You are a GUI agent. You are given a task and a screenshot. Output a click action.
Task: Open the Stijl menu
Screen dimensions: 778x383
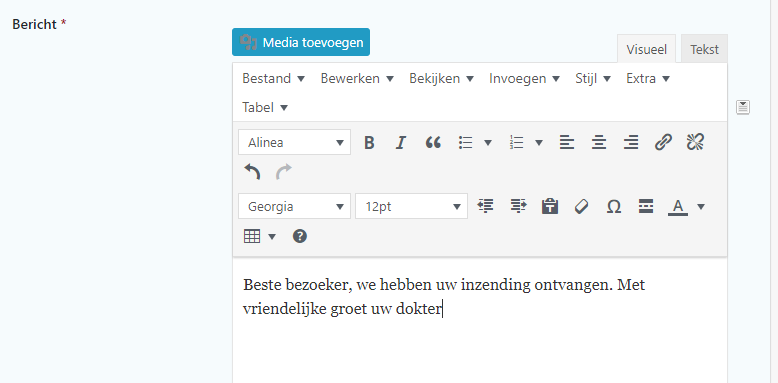(x=593, y=78)
